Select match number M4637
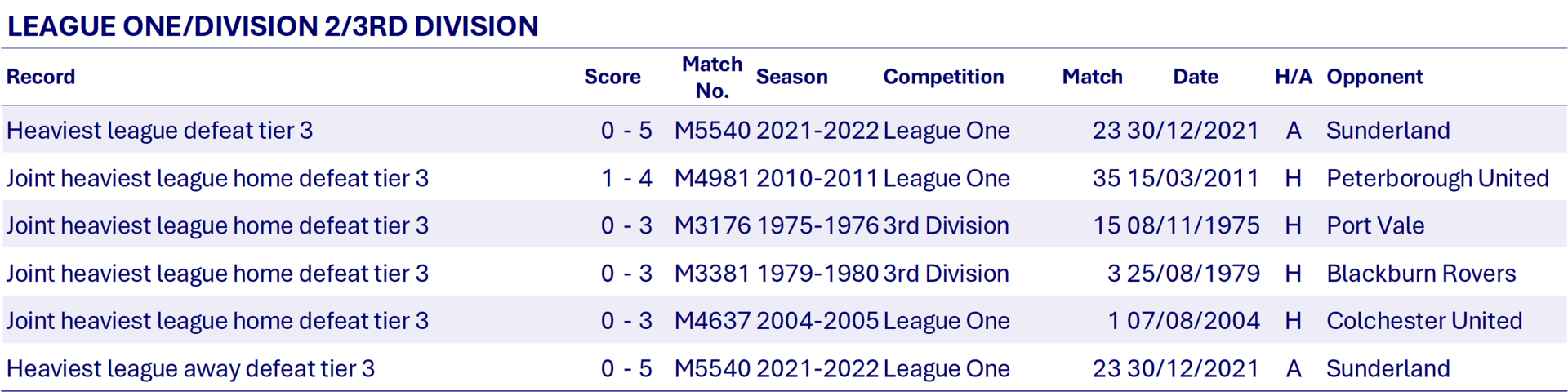Image resolution: width=1568 pixels, height=392 pixels. [711, 321]
